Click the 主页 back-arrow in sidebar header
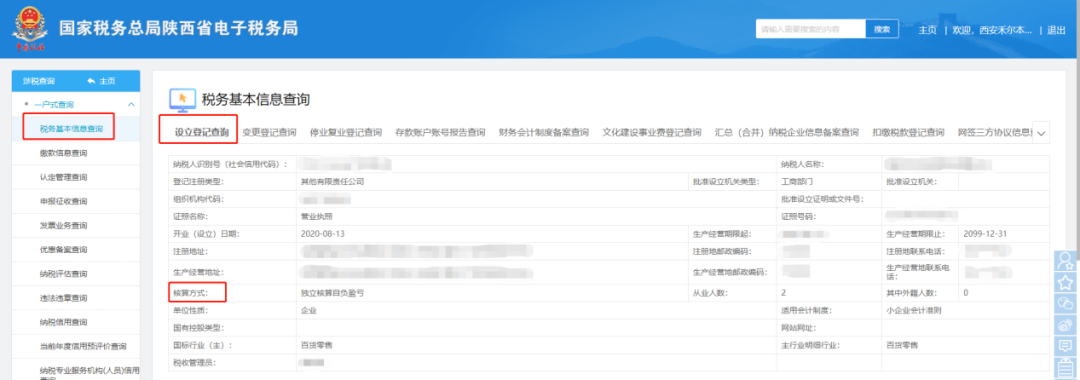 pos(101,81)
